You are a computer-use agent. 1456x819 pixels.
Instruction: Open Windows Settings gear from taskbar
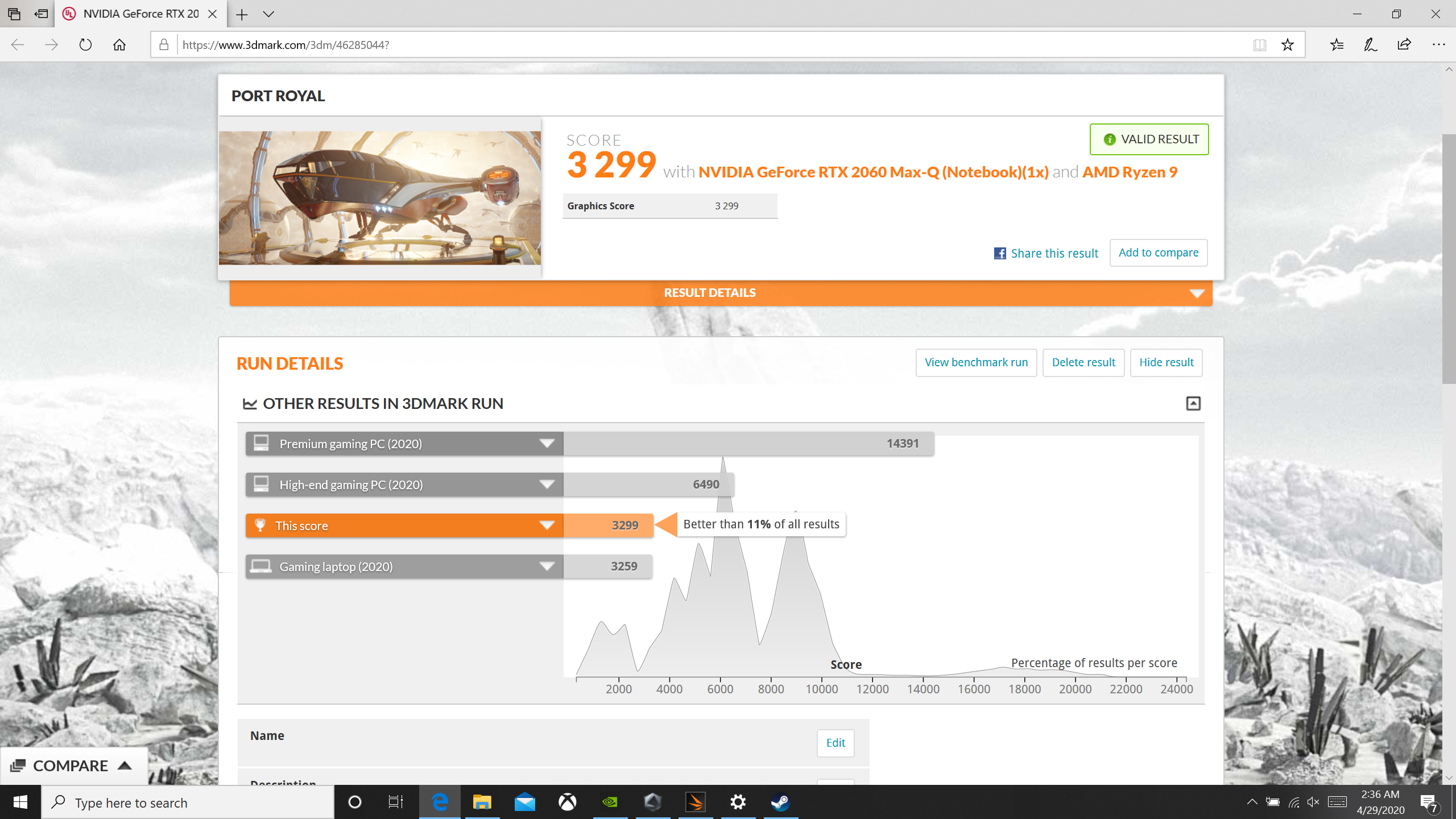(738, 802)
